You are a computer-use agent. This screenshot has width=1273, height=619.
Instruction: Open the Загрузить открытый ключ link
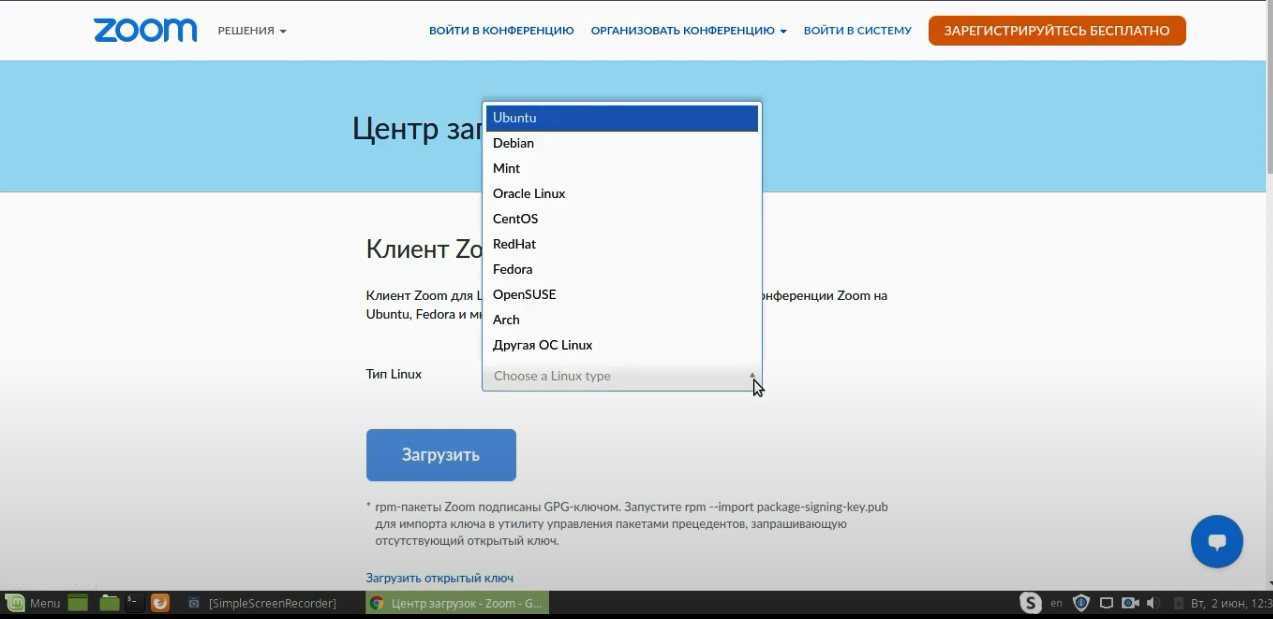pos(439,578)
